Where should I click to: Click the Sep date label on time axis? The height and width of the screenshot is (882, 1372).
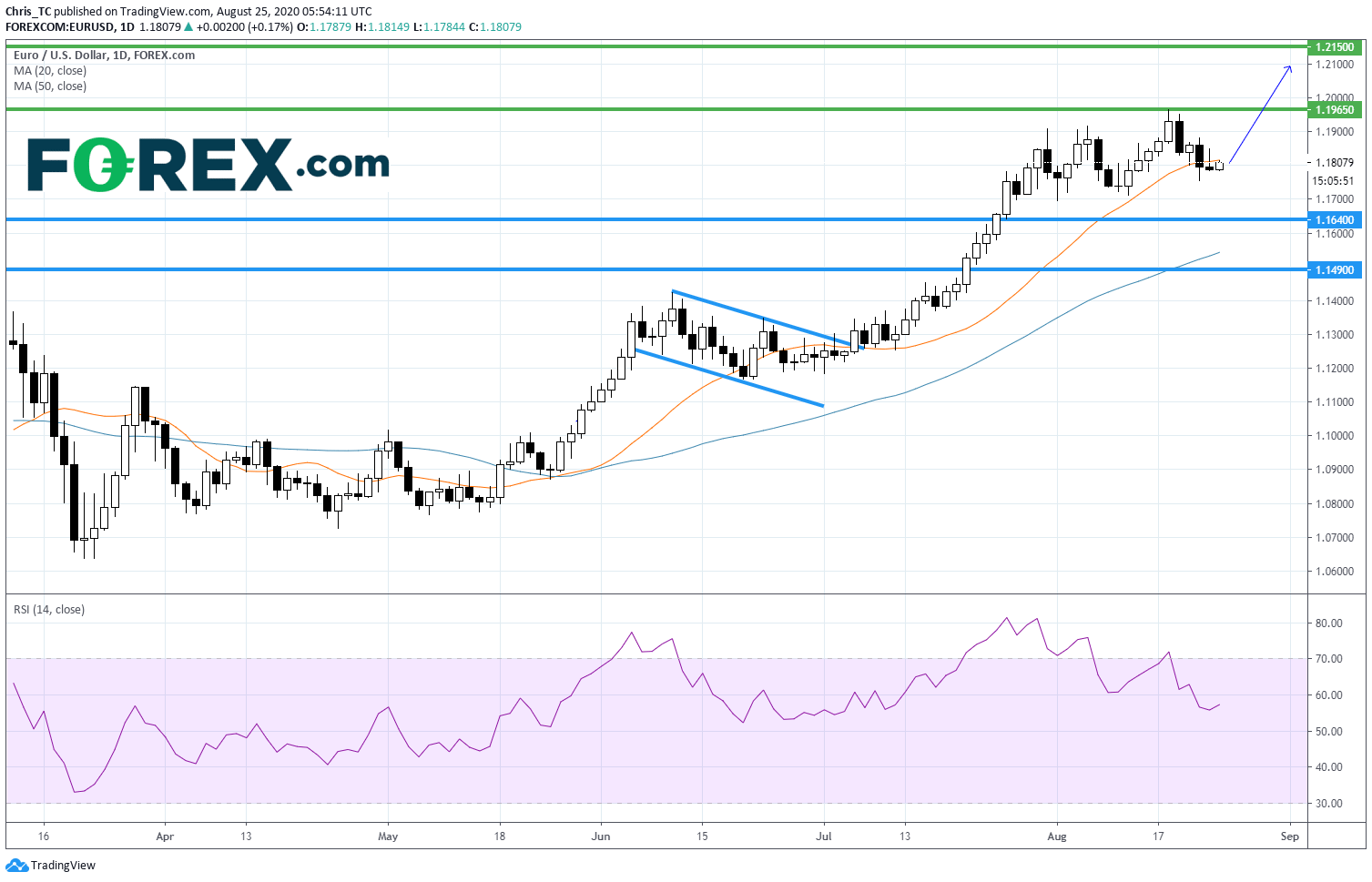point(1289,836)
